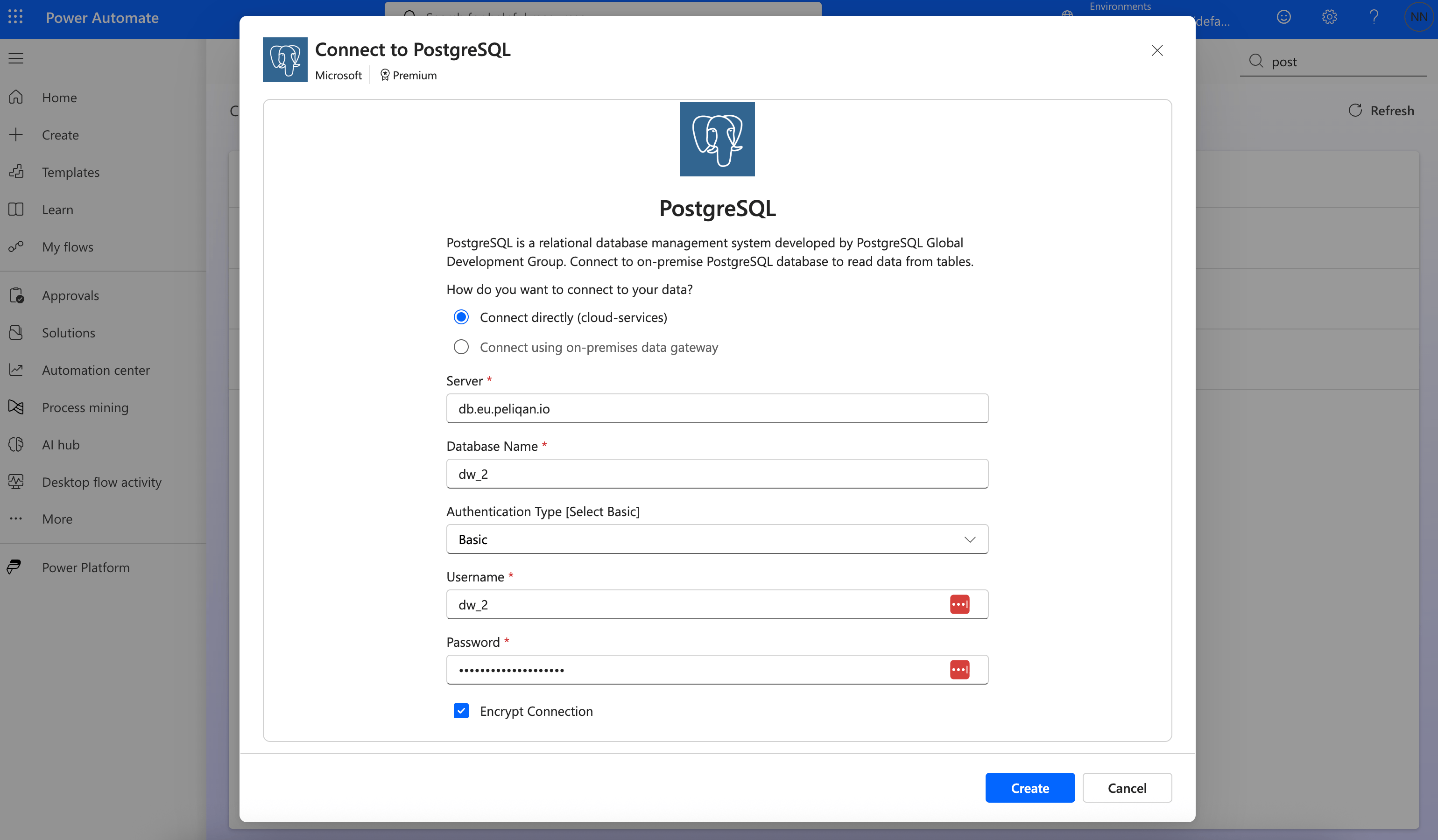Click the Power Automate title
This screenshot has height=840, width=1438.
(x=102, y=18)
